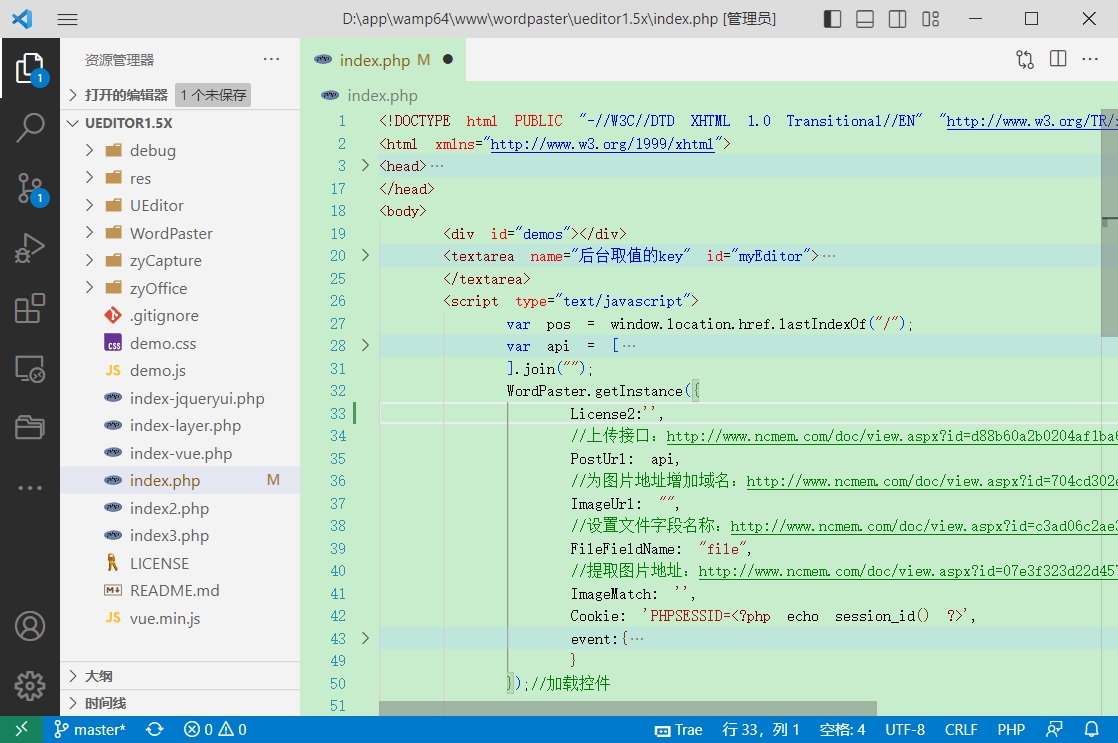Click the CRLF line ending selector

961,730
